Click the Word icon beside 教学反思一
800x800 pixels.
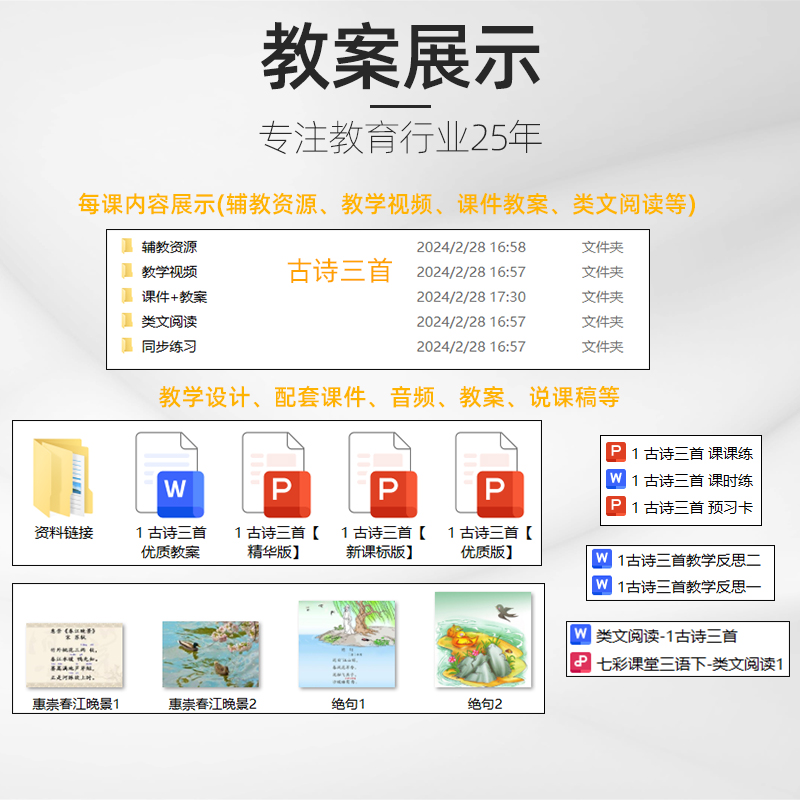click(602, 585)
